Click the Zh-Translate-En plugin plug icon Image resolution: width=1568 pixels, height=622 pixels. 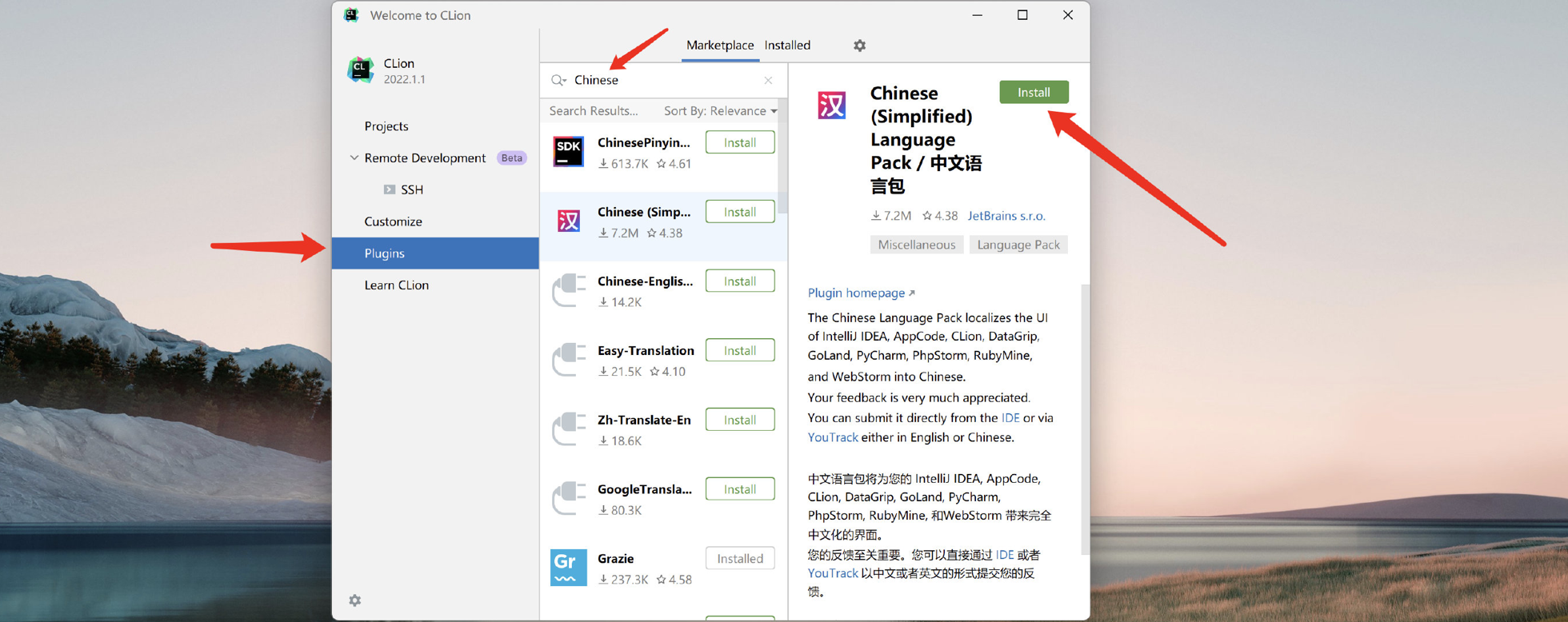(x=569, y=429)
